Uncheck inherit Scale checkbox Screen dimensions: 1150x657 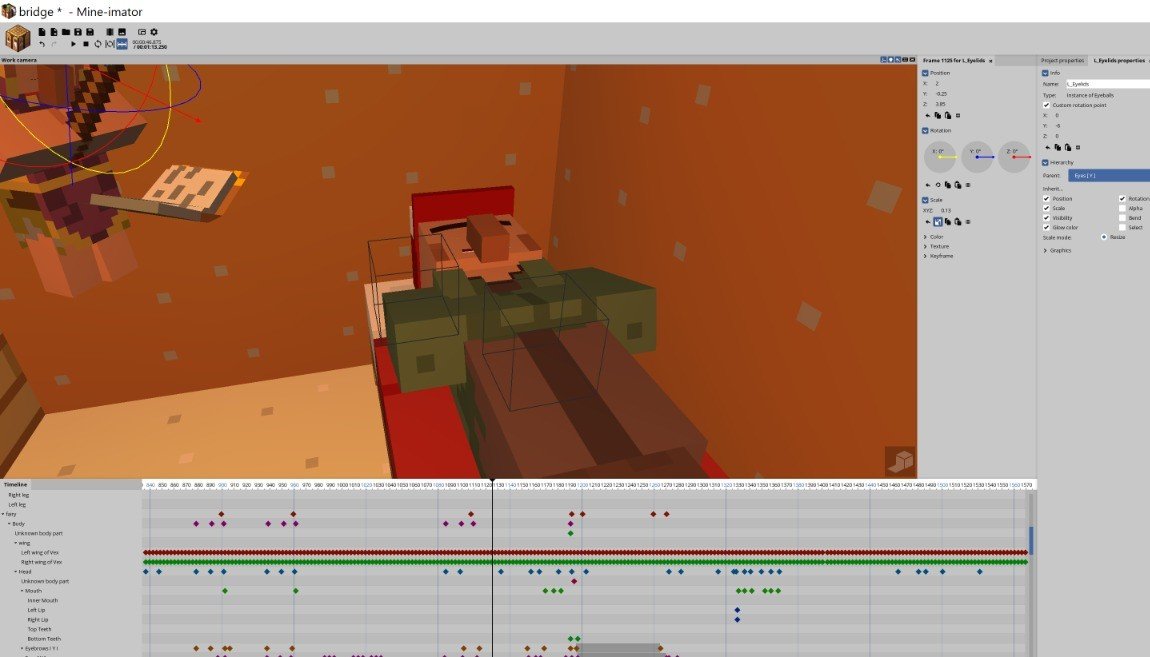[1047, 208]
